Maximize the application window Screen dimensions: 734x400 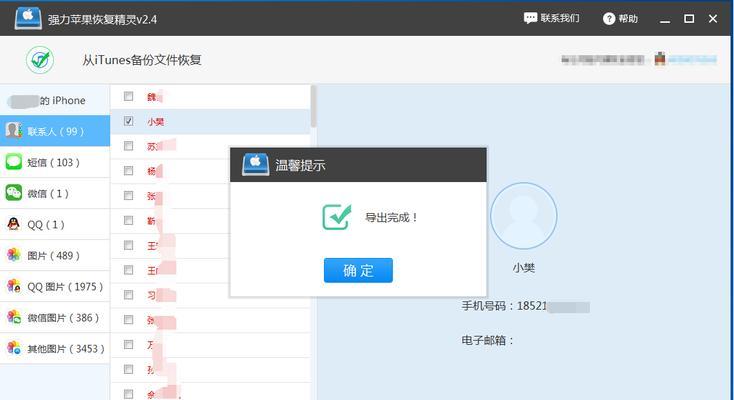(689, 19)
